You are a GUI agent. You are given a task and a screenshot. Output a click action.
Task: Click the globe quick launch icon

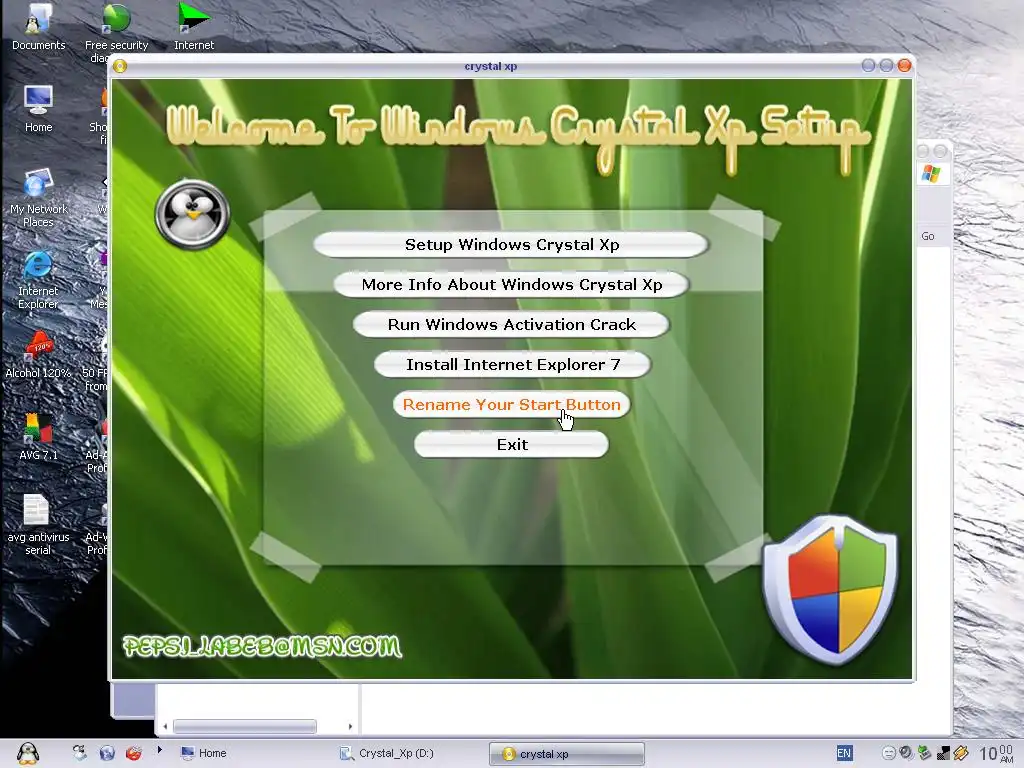pos(107,753)
